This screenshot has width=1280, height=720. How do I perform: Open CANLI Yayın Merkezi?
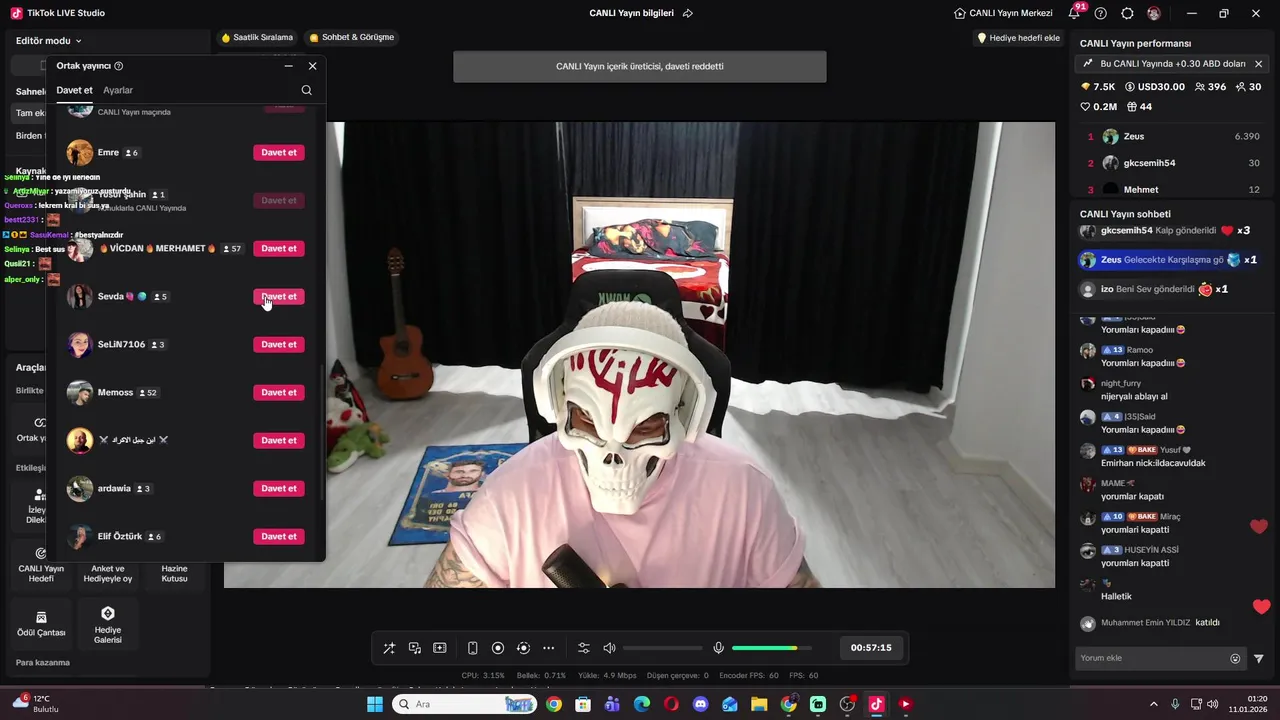coord(1003,13)
